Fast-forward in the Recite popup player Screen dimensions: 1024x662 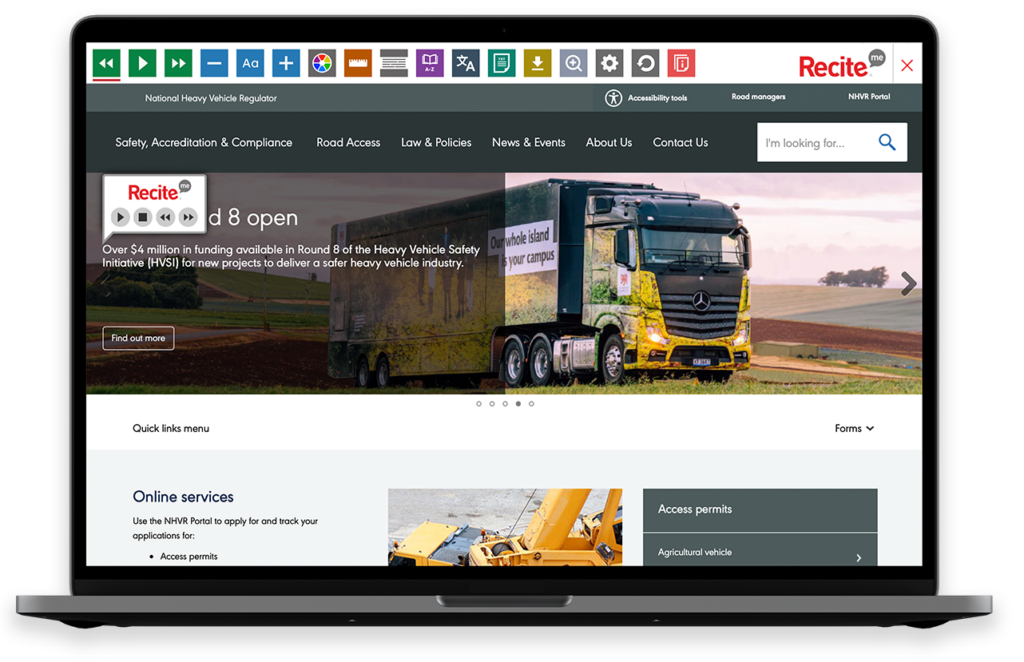188,217
